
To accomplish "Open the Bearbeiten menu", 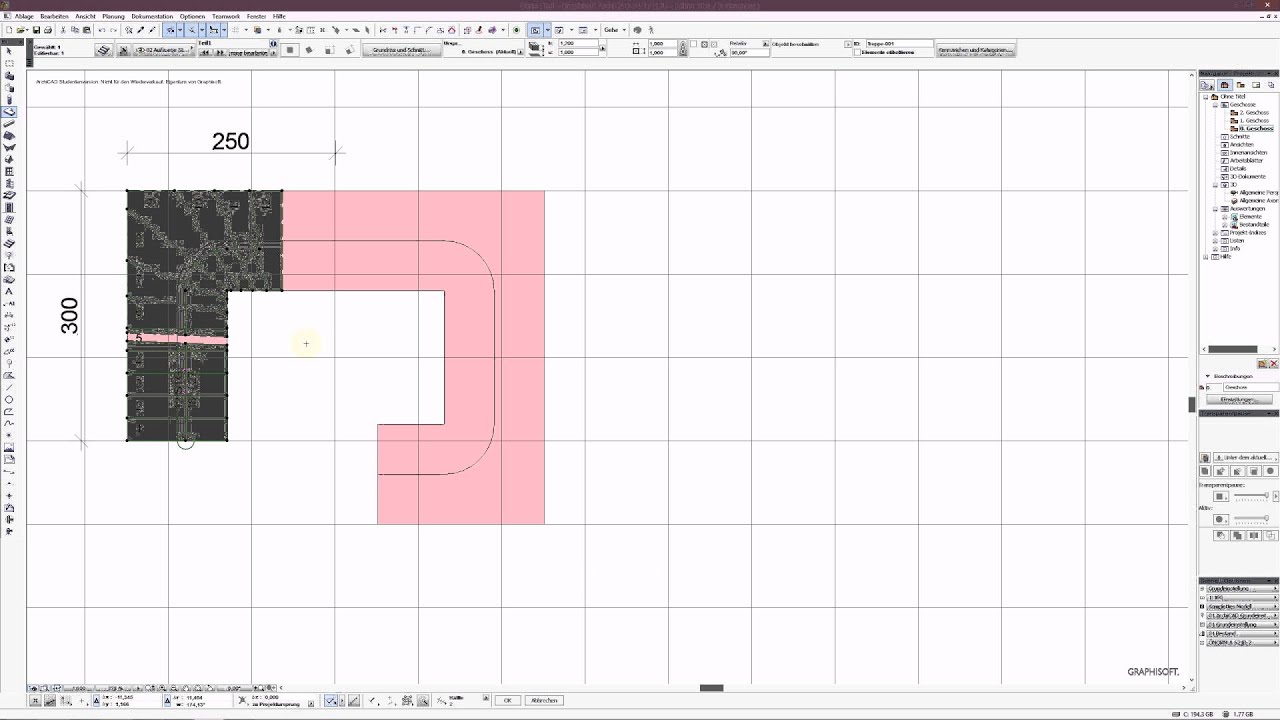I will pos(54,16).
